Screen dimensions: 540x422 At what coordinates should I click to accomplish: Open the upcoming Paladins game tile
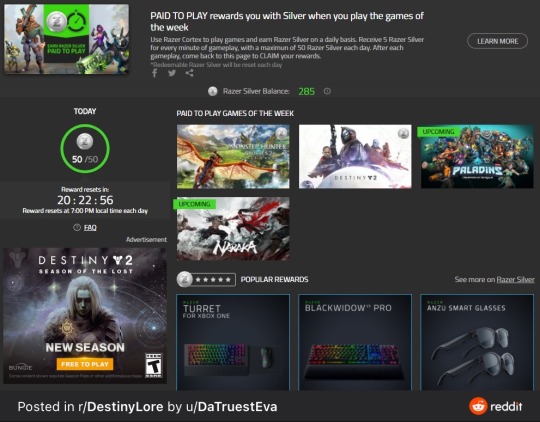477,156
